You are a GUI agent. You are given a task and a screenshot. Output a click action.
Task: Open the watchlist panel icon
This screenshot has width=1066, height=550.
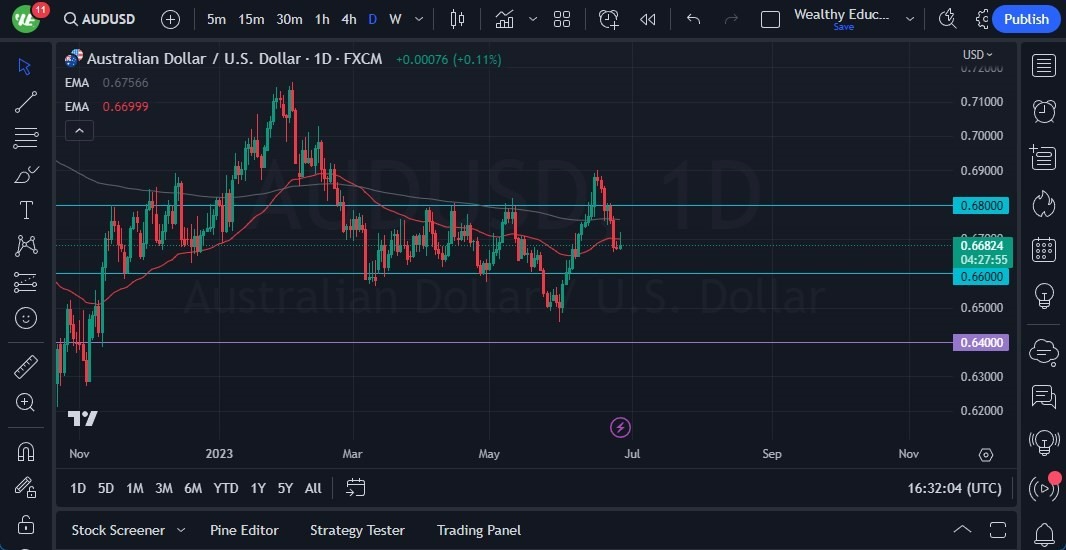(x=1044, y=66)
